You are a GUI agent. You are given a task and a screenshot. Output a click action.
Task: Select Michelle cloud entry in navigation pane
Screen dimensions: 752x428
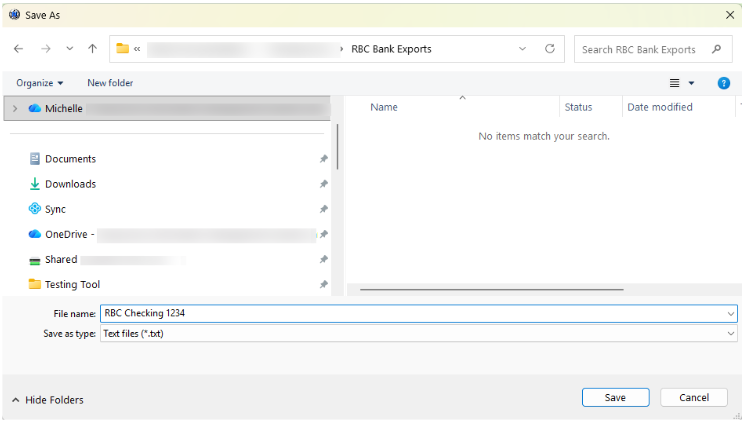167,109
